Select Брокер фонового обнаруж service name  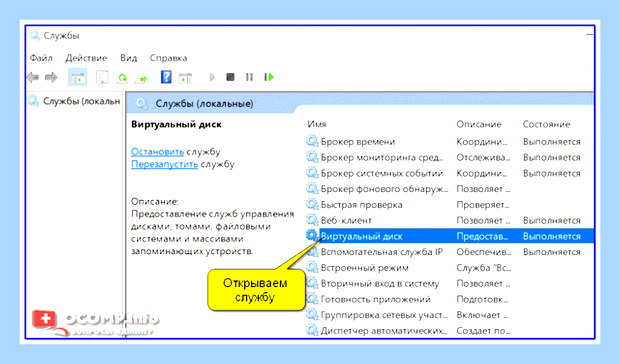pyautogui.click(x=384, y=189)
